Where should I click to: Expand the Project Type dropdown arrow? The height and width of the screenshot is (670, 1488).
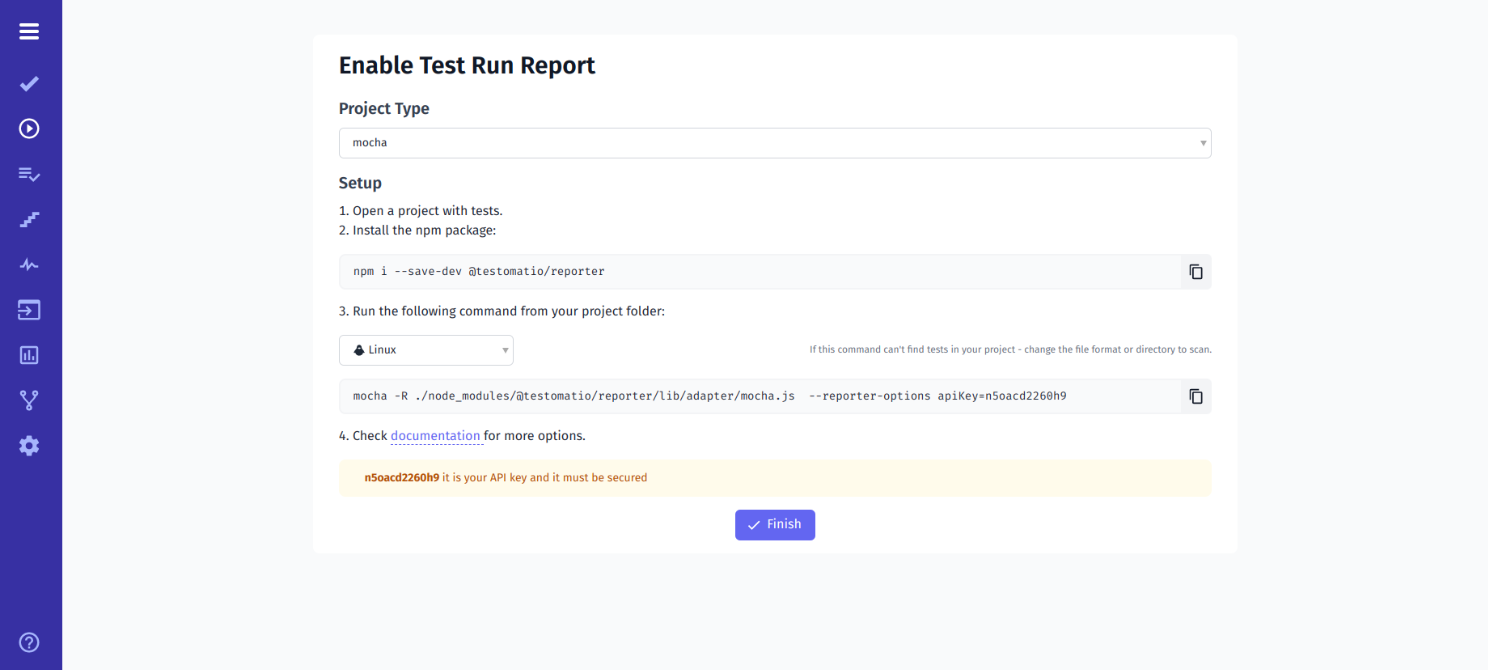click(1202, 143)
